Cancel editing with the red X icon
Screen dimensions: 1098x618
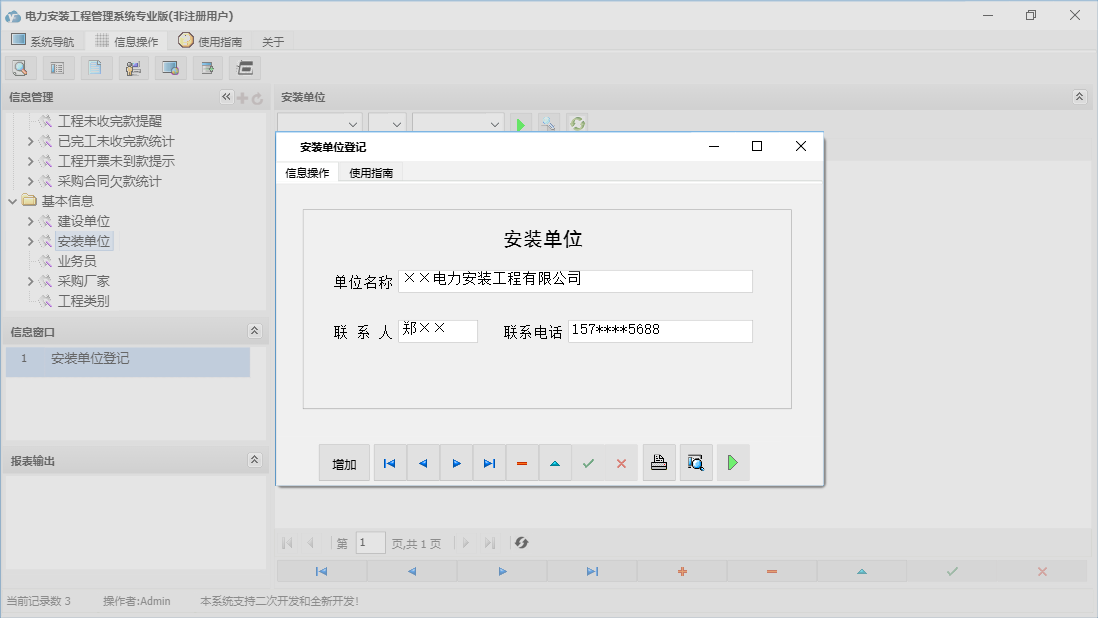pyautogui.click(x=622, y=462)
